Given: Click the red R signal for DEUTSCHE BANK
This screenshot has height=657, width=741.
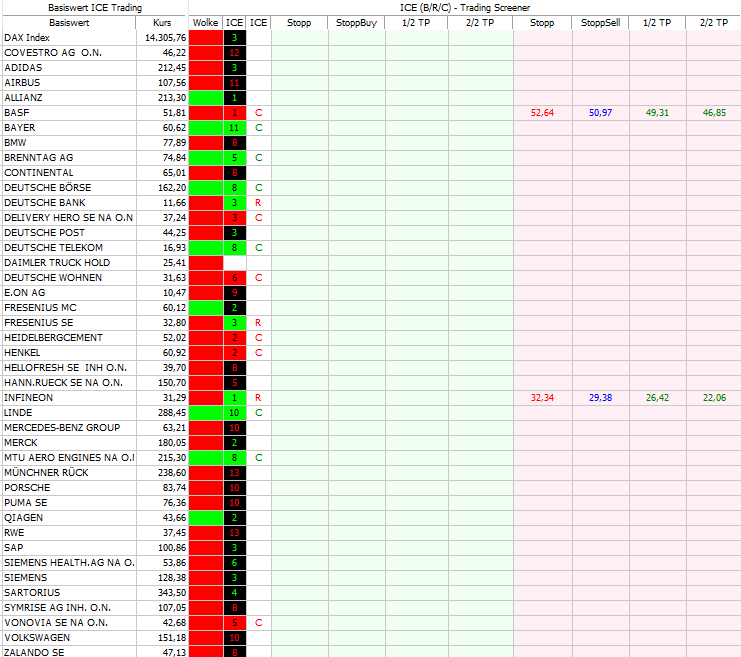Looking at the screenshot, I should pyautogui.click(x=258, y=203).
